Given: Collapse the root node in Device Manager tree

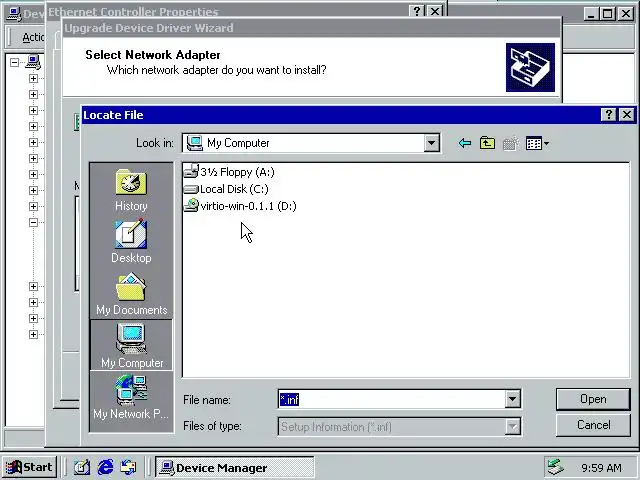Looking at the screenshot, I should coord(14,62).
